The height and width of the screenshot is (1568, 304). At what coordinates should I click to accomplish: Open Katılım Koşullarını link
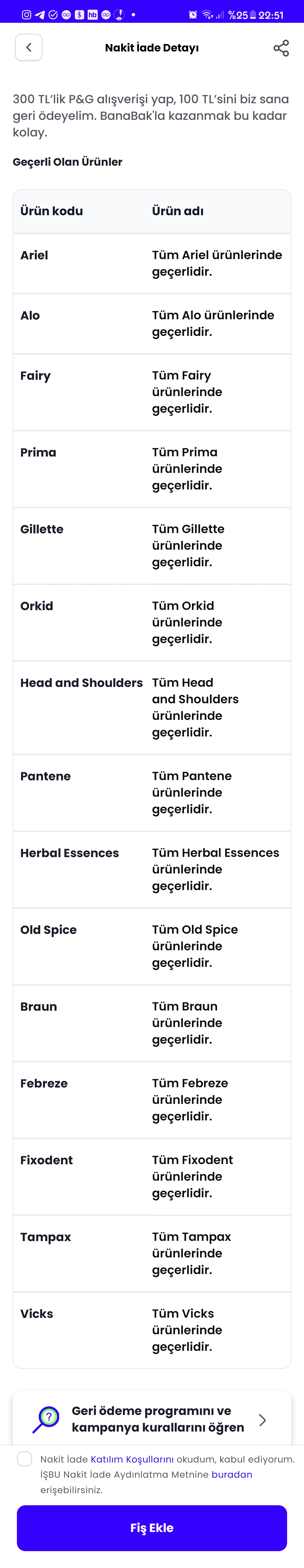point(132,1459)
